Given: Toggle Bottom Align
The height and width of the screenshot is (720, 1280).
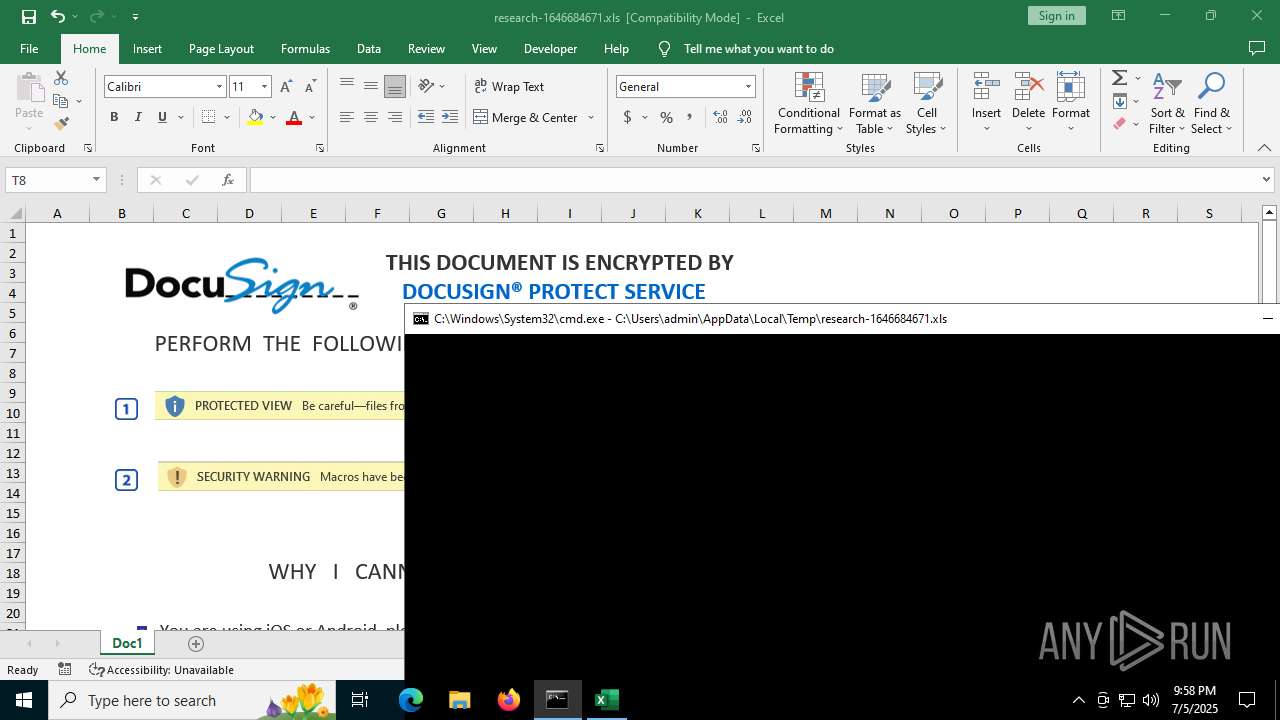Looking at the screenshot, I should 395,87.
